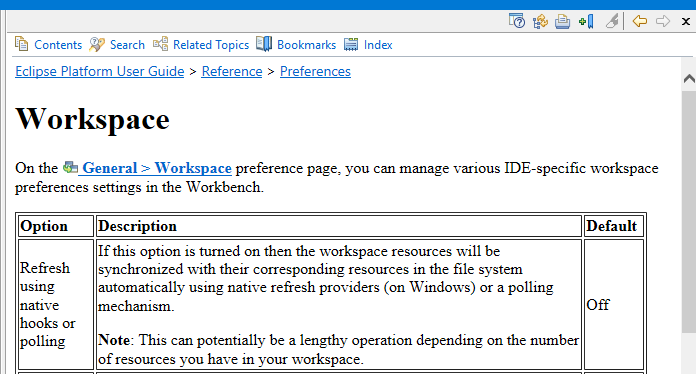The width and height of the screenshot is (696, 374).
Task: Click the Description column header
Action: (339, 226)
